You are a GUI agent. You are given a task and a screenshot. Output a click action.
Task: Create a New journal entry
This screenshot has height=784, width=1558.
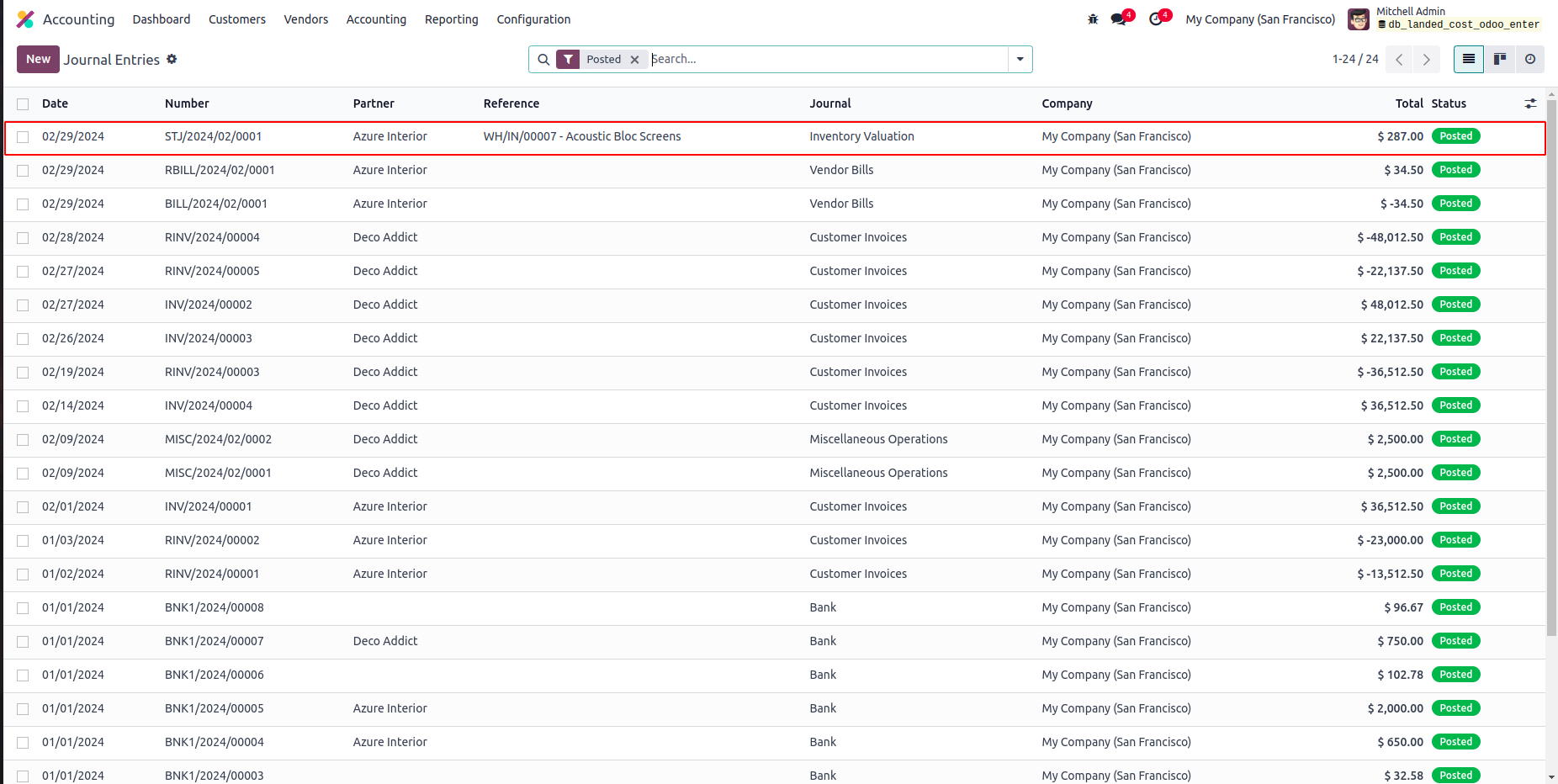(x=38, y=59)
